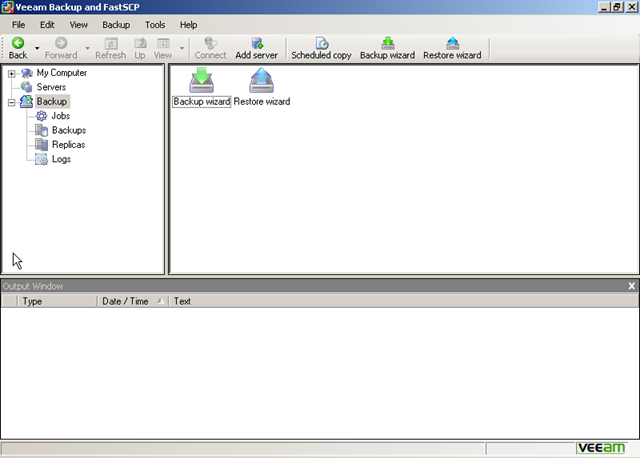
Task: Close the Output Window panel
Action: 631,286
